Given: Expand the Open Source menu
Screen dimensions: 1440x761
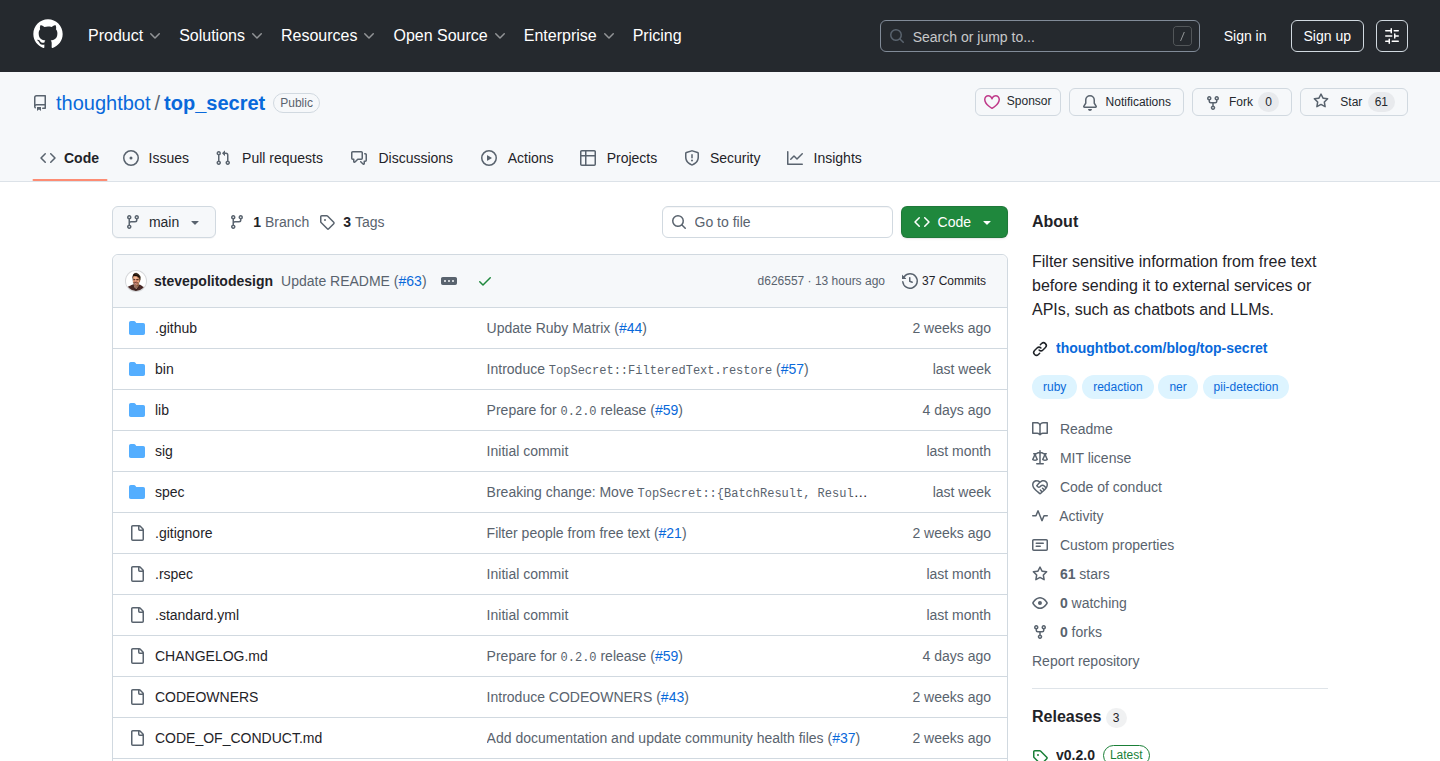Looking at the screenshot, I should (x=450, y=36).
